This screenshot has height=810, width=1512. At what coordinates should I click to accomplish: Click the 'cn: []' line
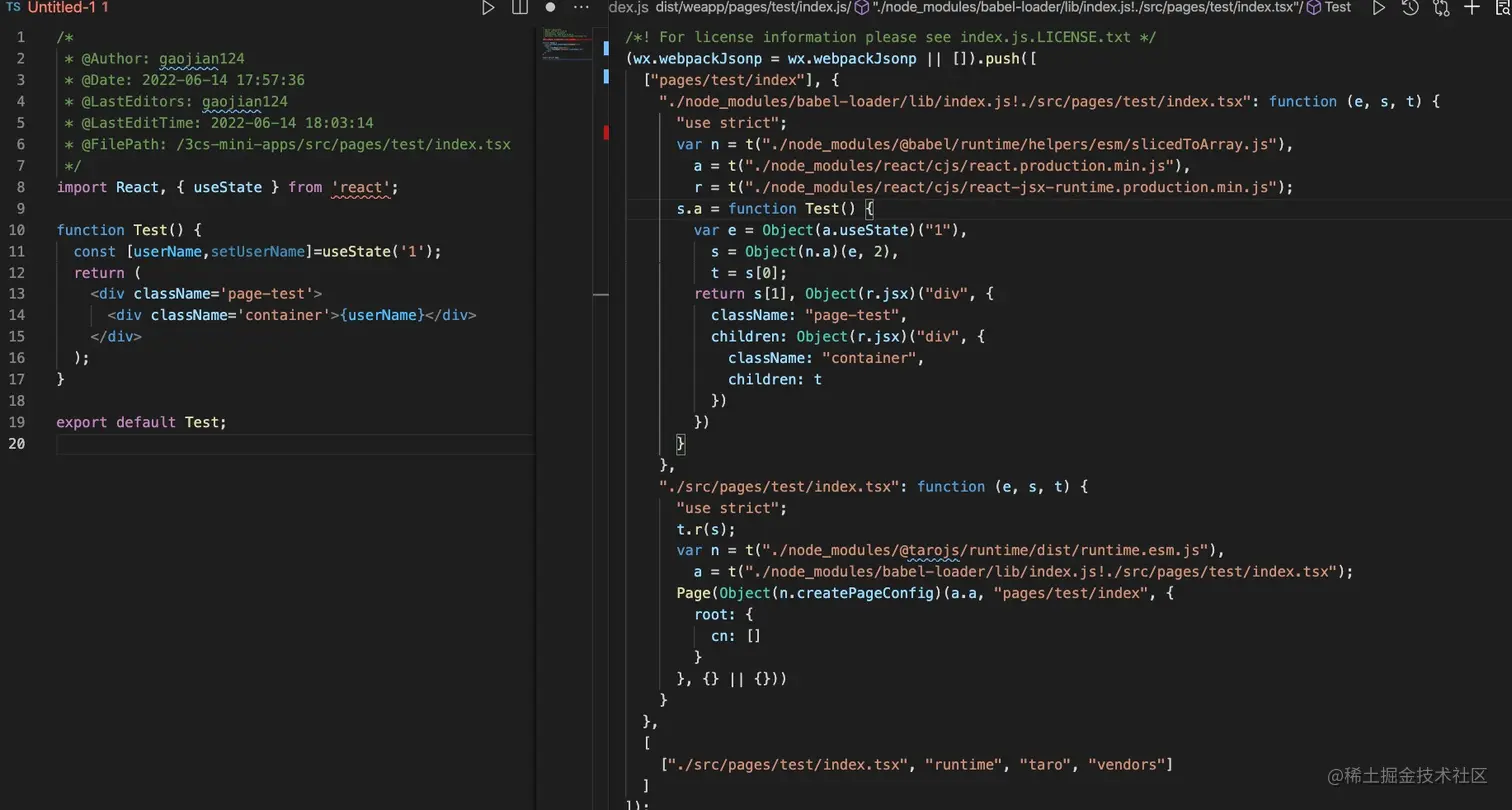736,636
